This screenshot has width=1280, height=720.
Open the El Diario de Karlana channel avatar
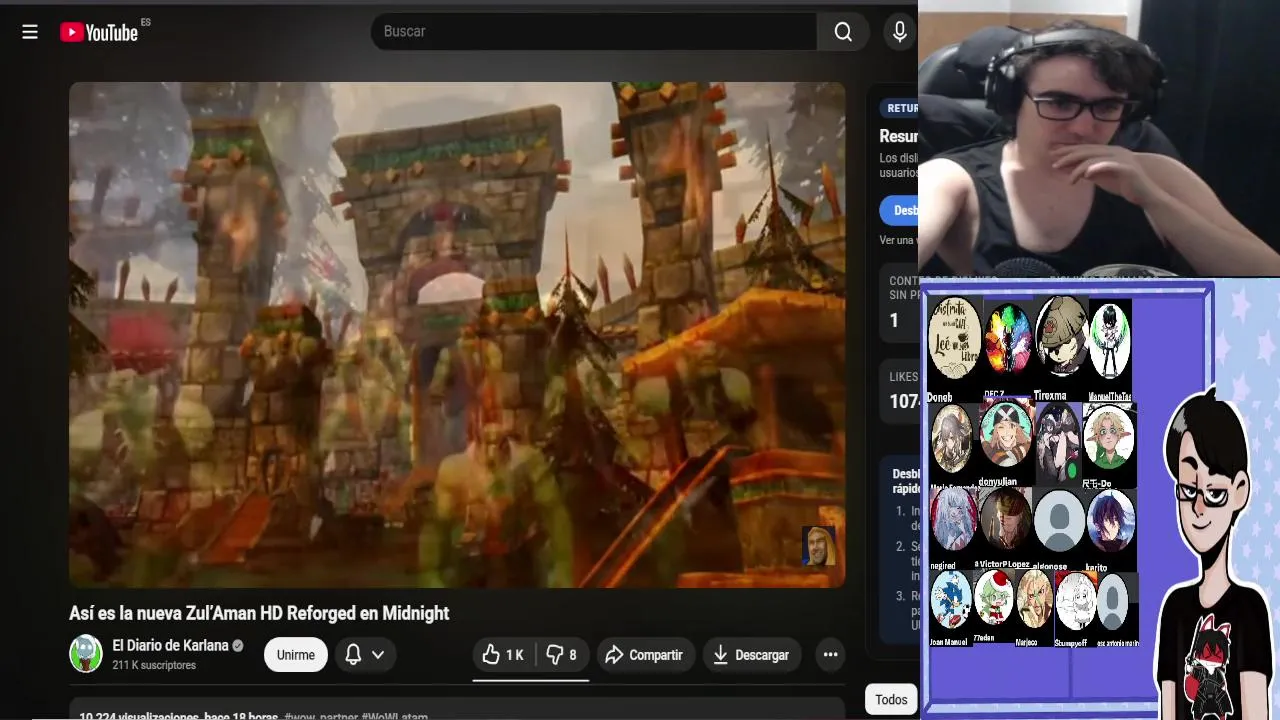[x=86, y=654]
